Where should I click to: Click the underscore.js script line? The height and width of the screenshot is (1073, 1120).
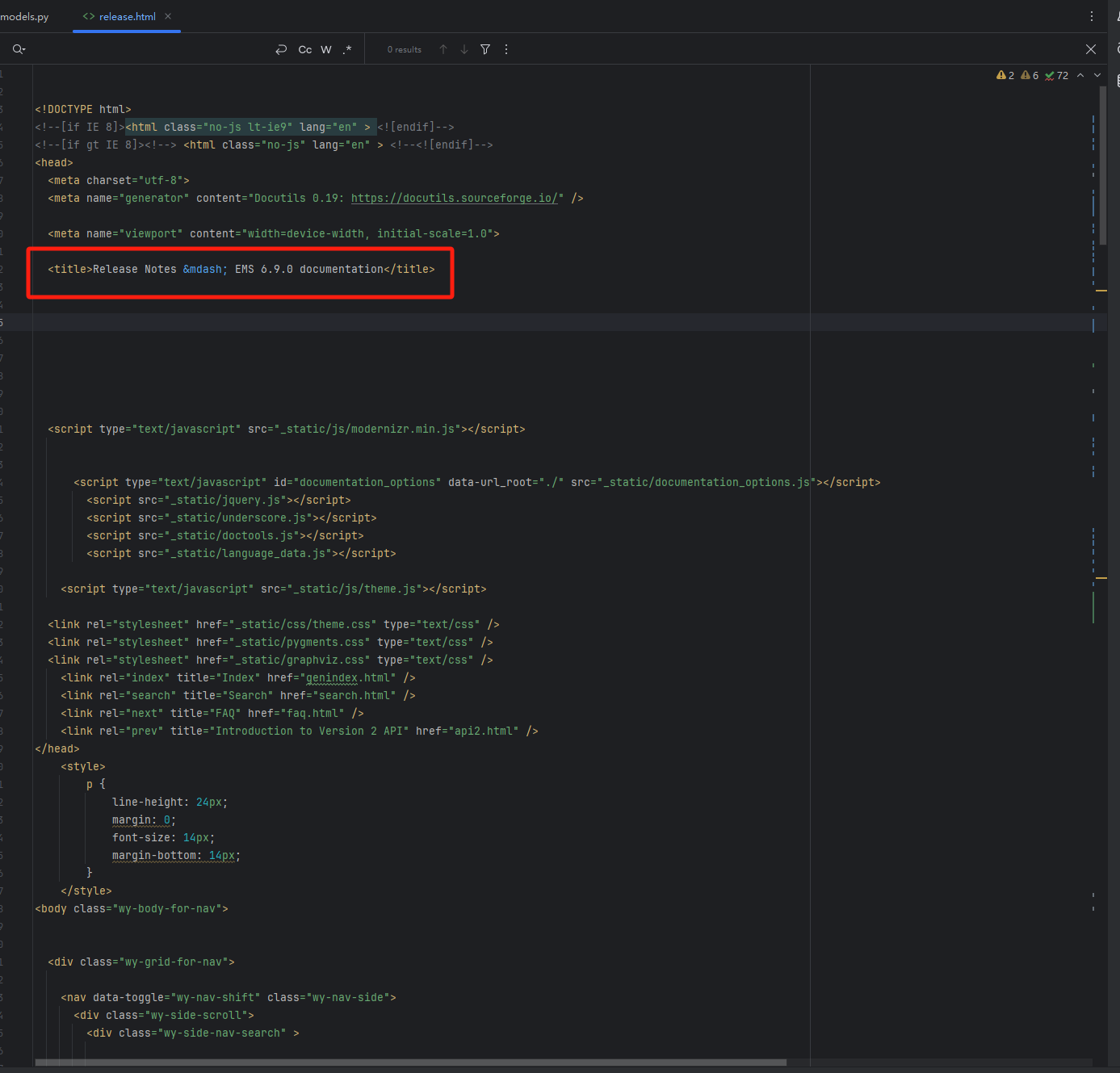(232, 518)
